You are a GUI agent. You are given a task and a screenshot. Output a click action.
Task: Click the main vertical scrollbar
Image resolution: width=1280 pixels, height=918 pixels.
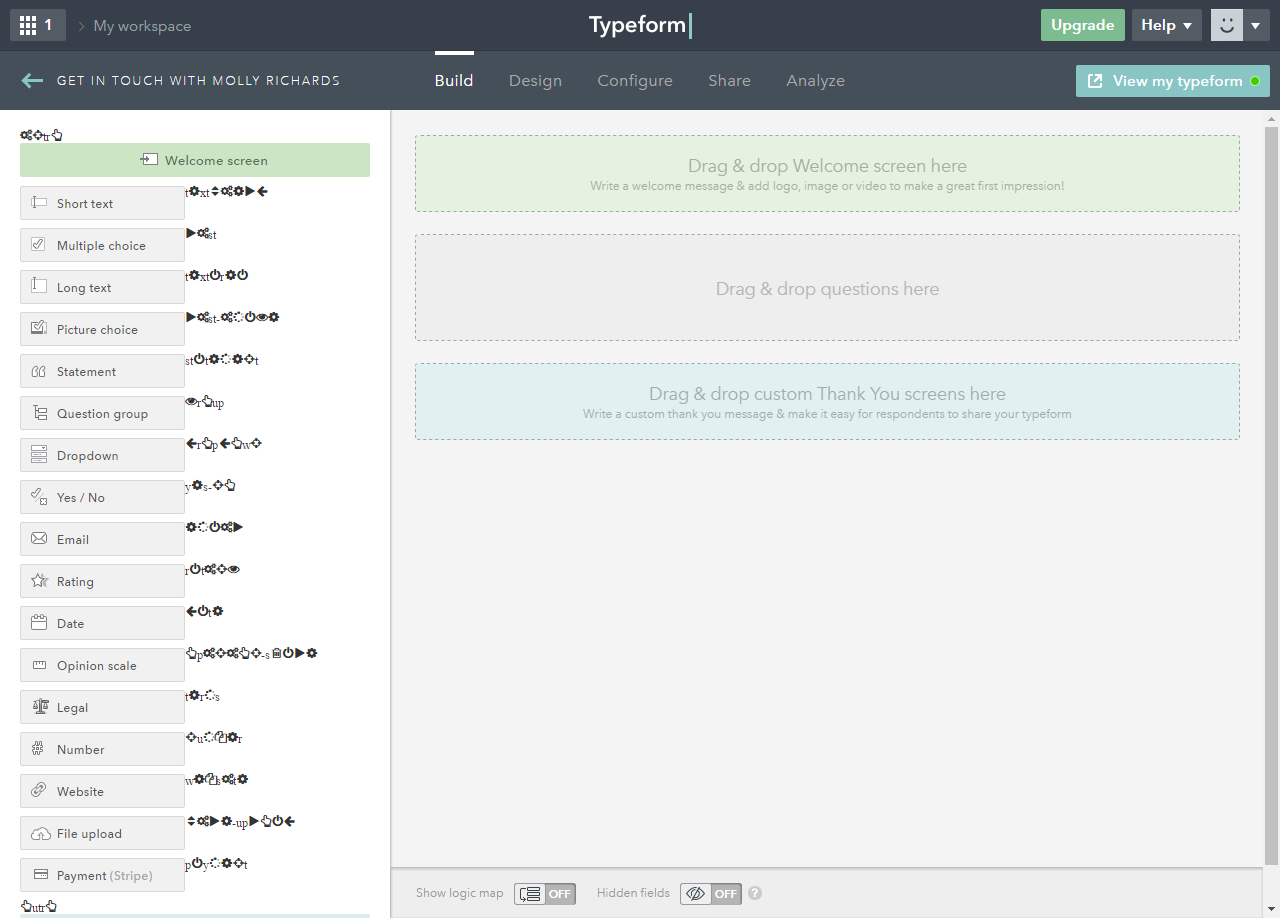click(1272, 495)
